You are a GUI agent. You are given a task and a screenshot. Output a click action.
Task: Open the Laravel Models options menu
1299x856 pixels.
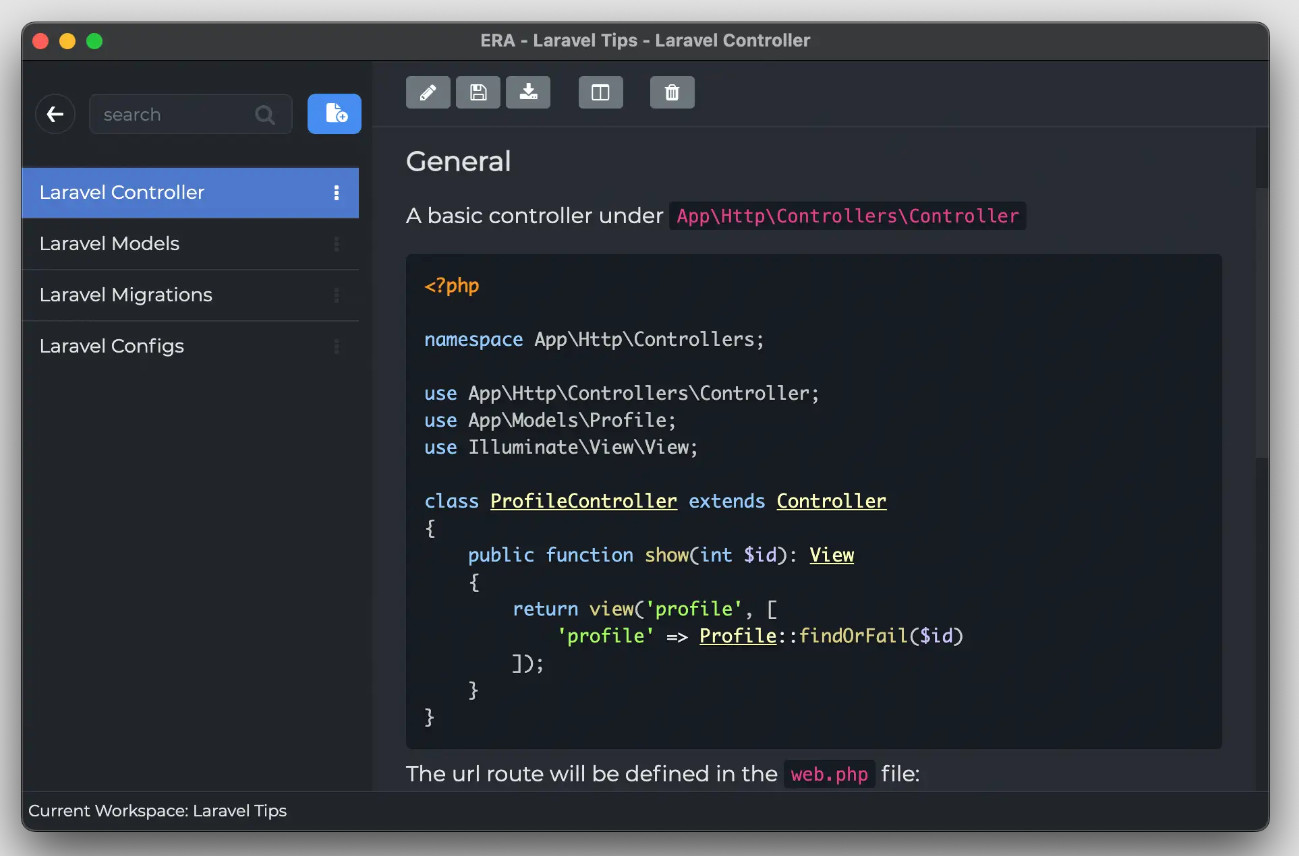336,244
